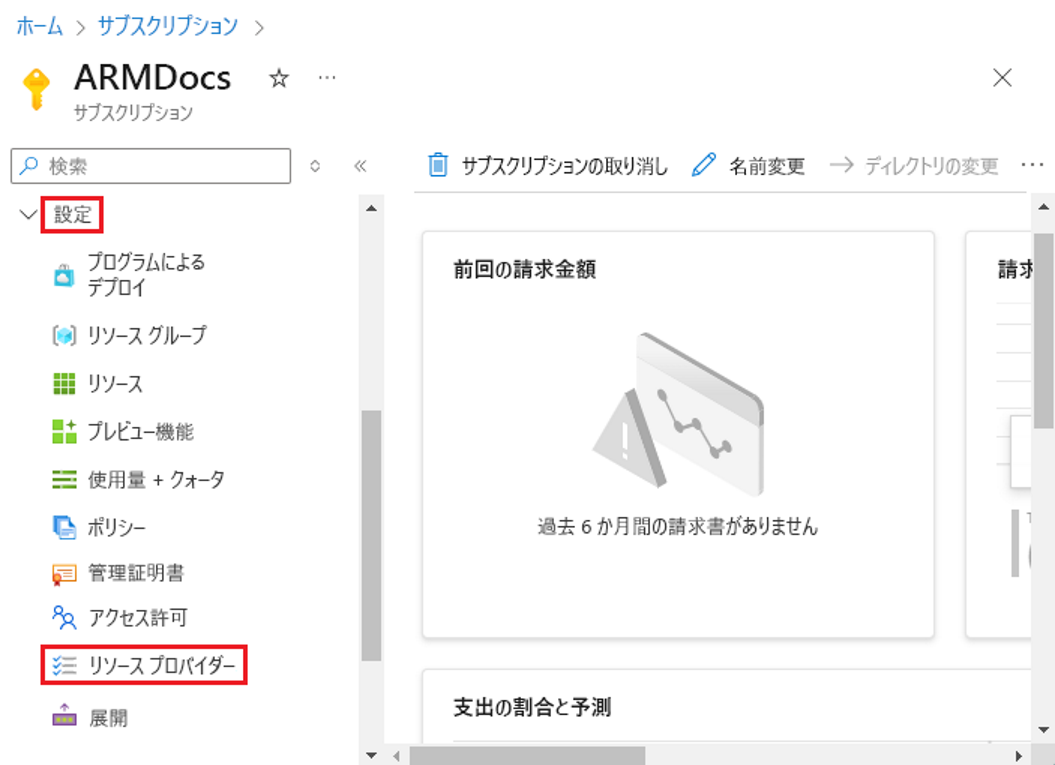The image size is (1055, 765).
Task: Click the usage quotas bars icon
Action: click(x=65, y=479)
